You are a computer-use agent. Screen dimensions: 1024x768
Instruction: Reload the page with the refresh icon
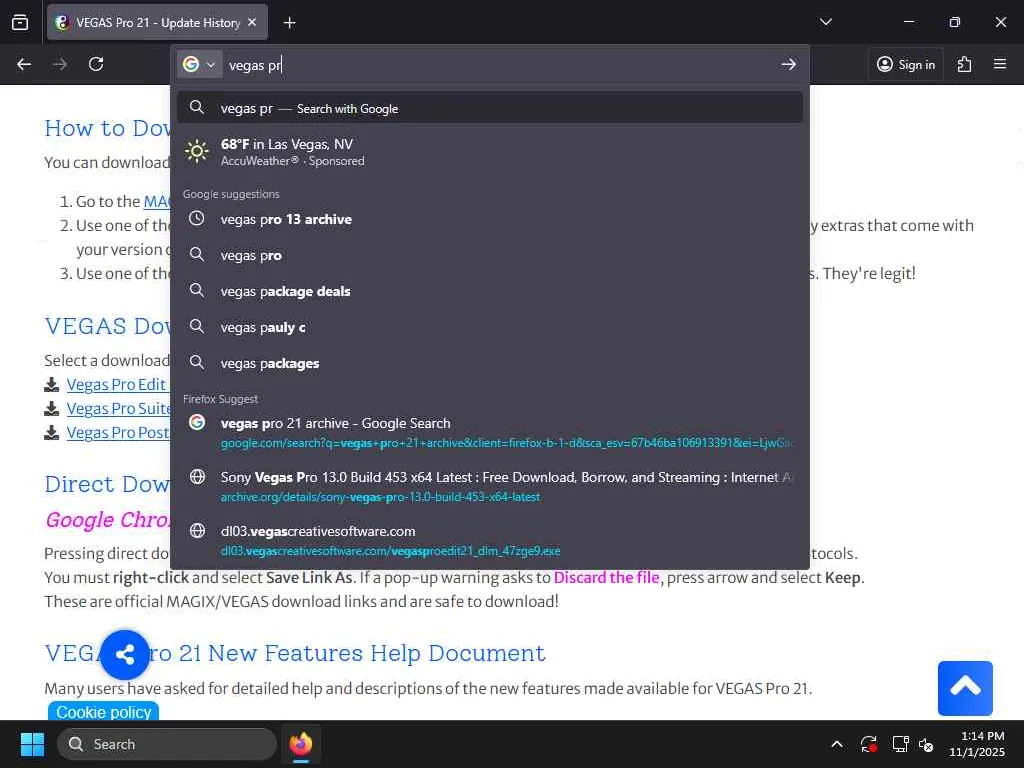click(96, 64)
